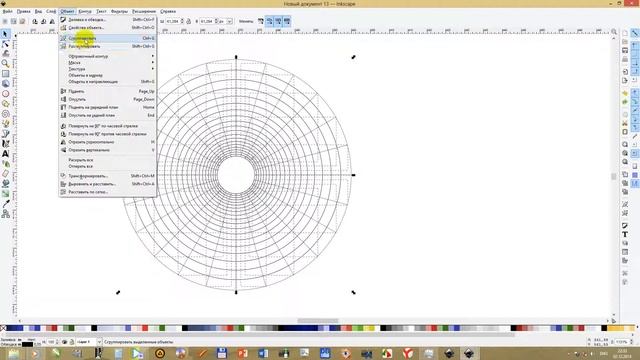The width and height of the screenshot is (640, 360).
Task: Click the horizontal canvas scrollbar thumb
Action: click(318, 321)
